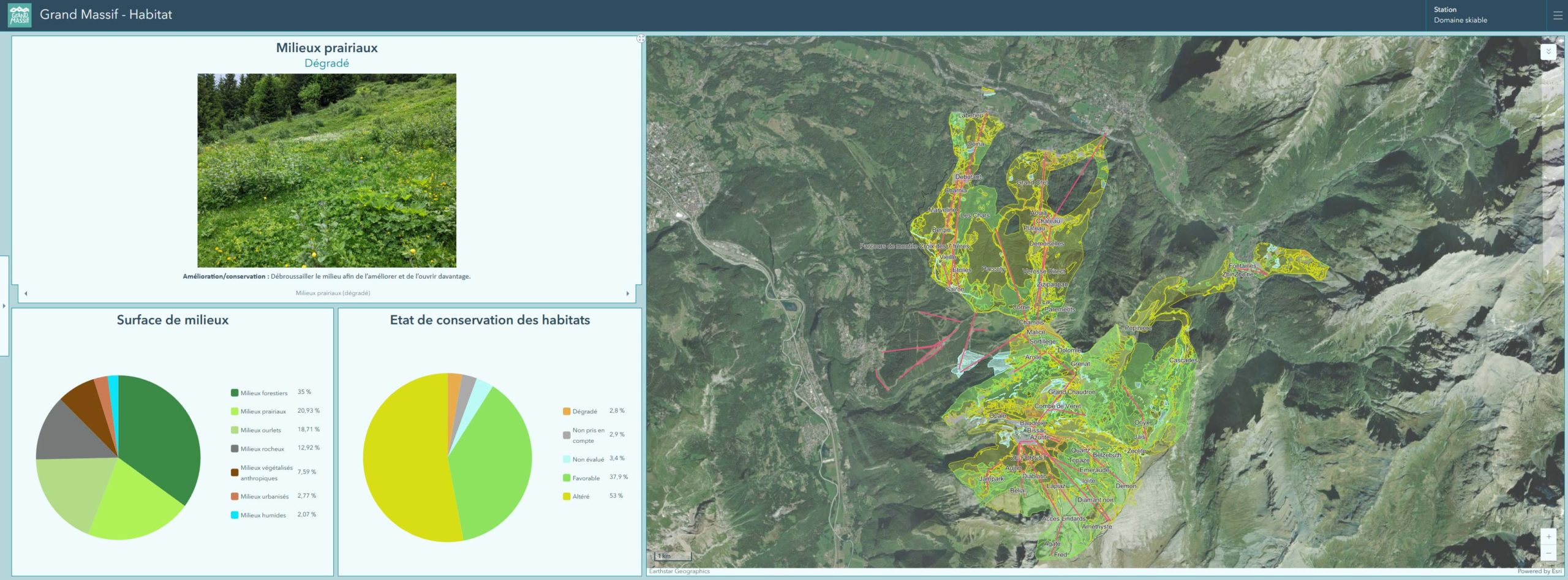The image size is (1568, 580).
Task: Select Milieux prairiaux legend swatch
Action: click(235, 412)
